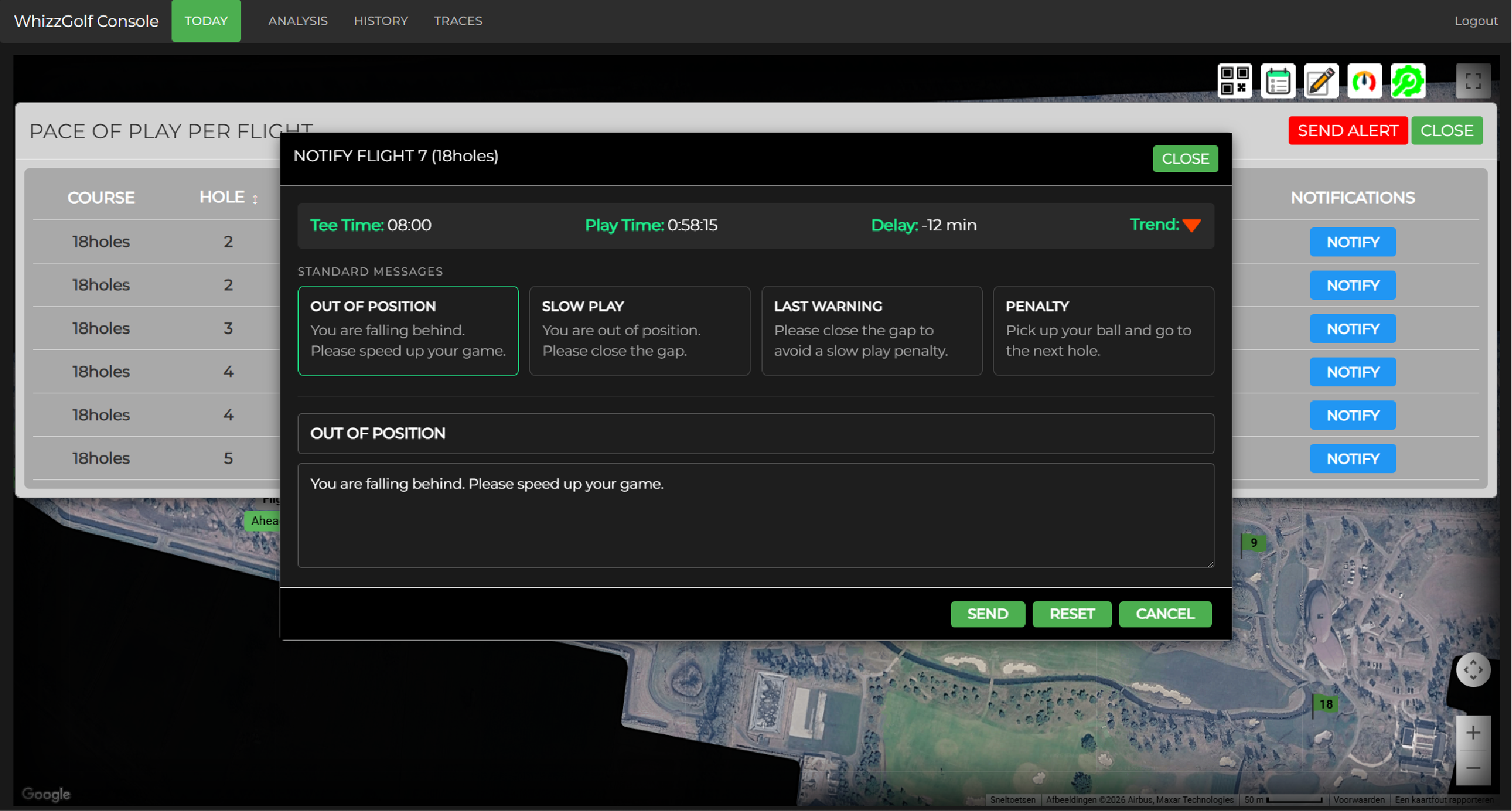Click the green Ahead label on map
The width and height of the screenshot is (1512, 811).
coord(262,521)
